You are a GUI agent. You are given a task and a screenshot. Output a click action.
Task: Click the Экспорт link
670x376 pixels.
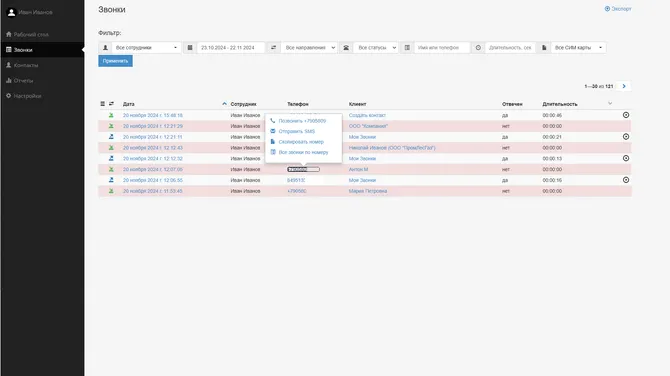618,9
